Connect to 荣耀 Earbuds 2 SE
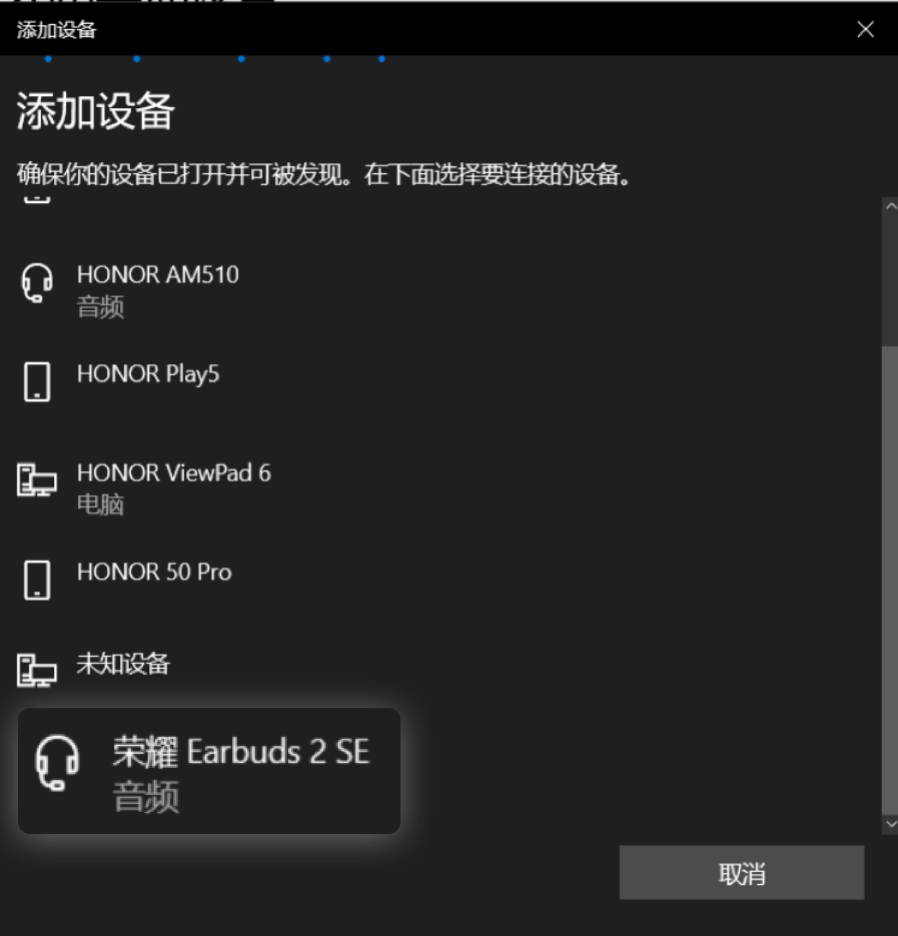 209,771
